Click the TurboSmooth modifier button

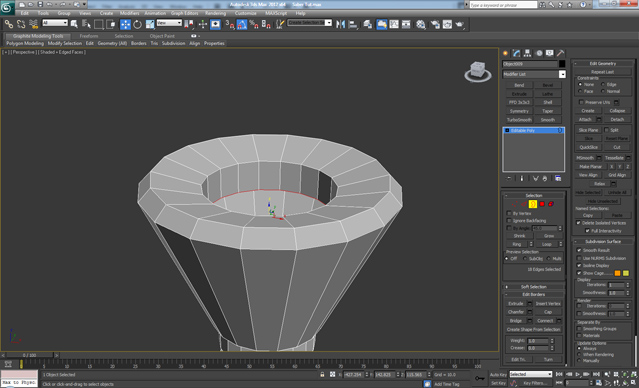[519, 120]
